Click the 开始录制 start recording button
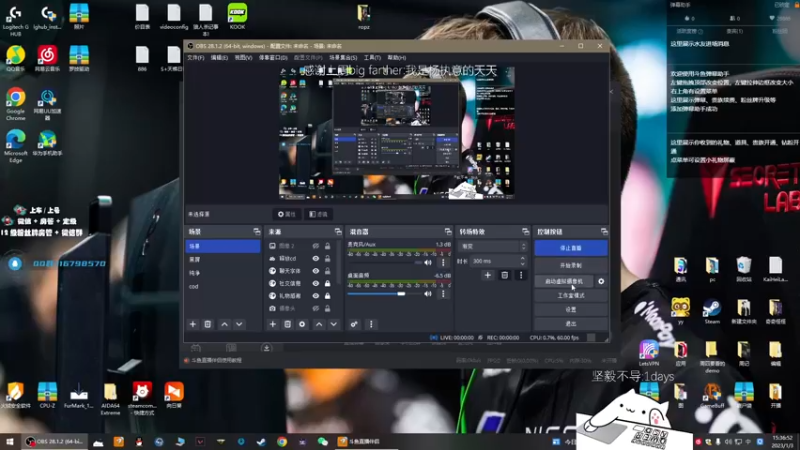Viewport: 800px width, 450px height. (571, 265)
